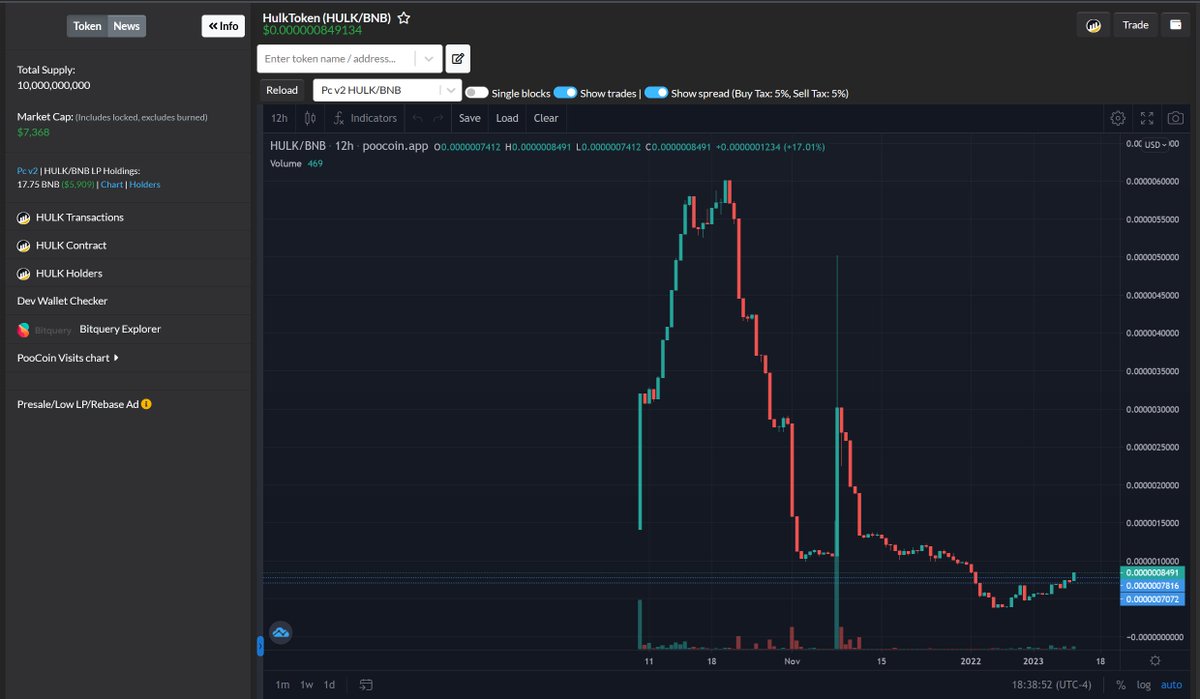
Task: Take a chart snapshot with camera icon
Action: pos(1176,118)
